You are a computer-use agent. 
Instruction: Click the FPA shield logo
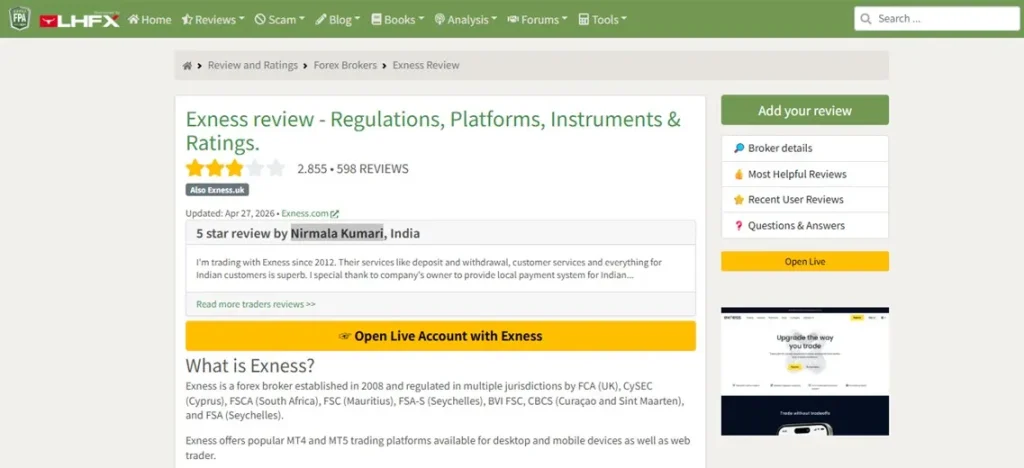point(20,18)
